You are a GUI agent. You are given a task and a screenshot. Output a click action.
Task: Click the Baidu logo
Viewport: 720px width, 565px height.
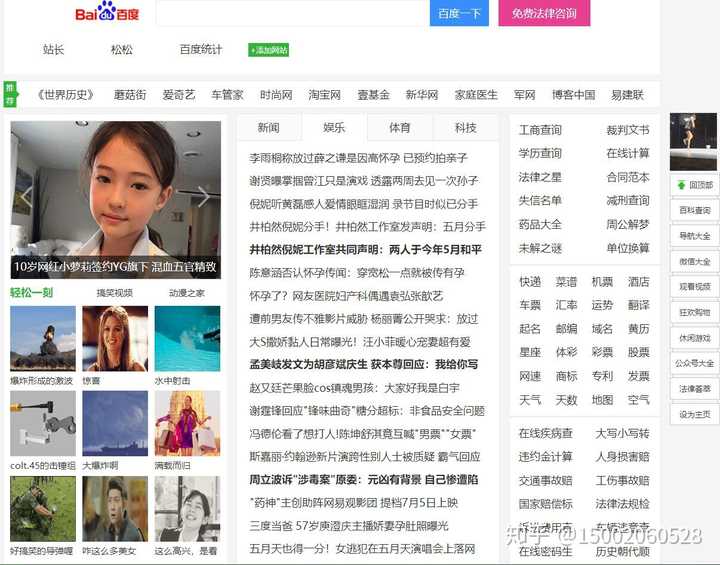[107, 12]
